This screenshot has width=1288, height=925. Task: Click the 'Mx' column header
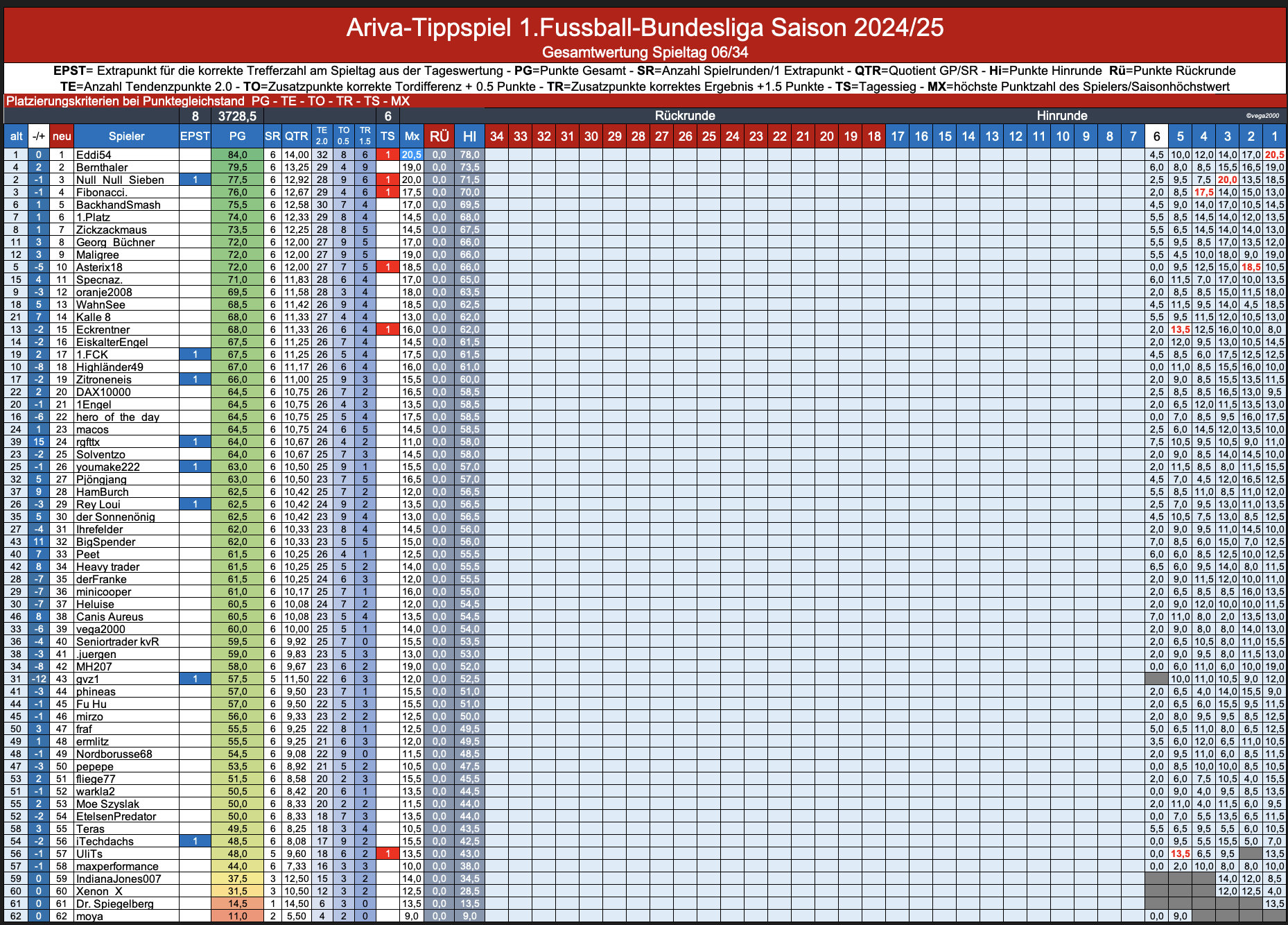pos(412,136)
